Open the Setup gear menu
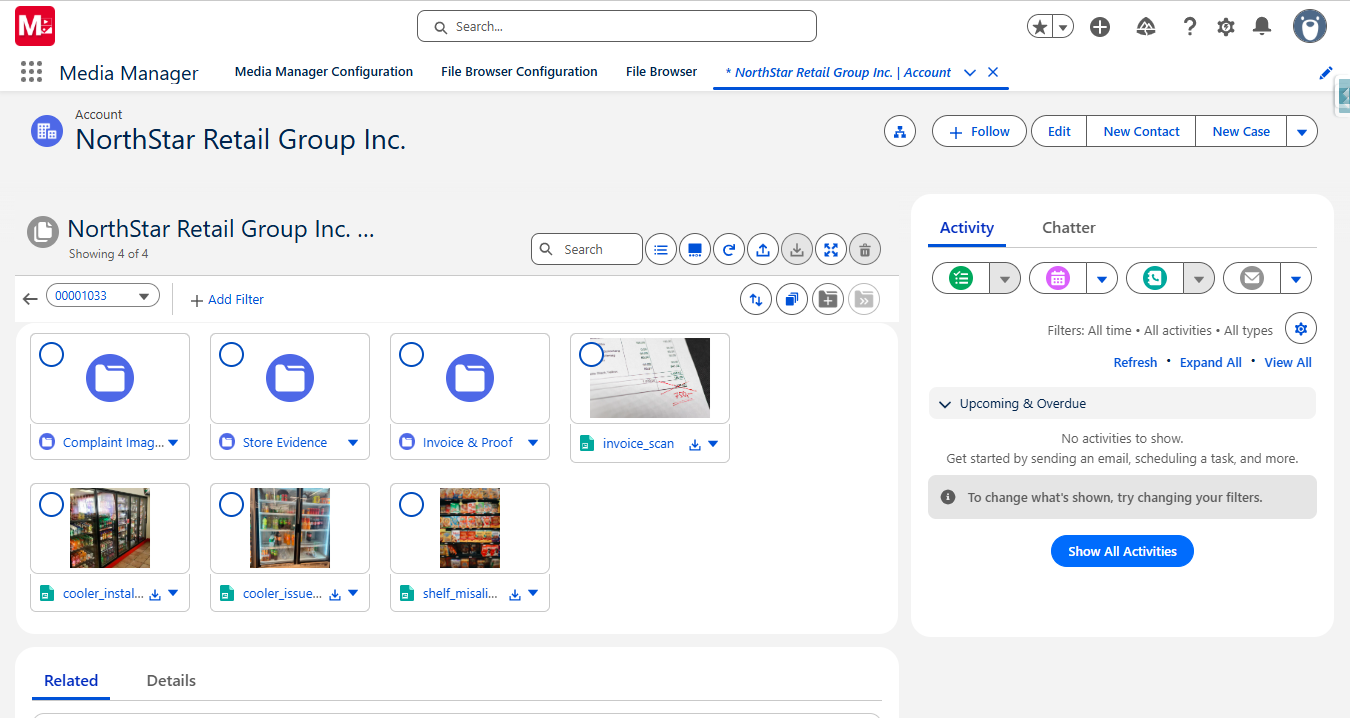Viewport: 1350px width, 718px height. 1226,27
